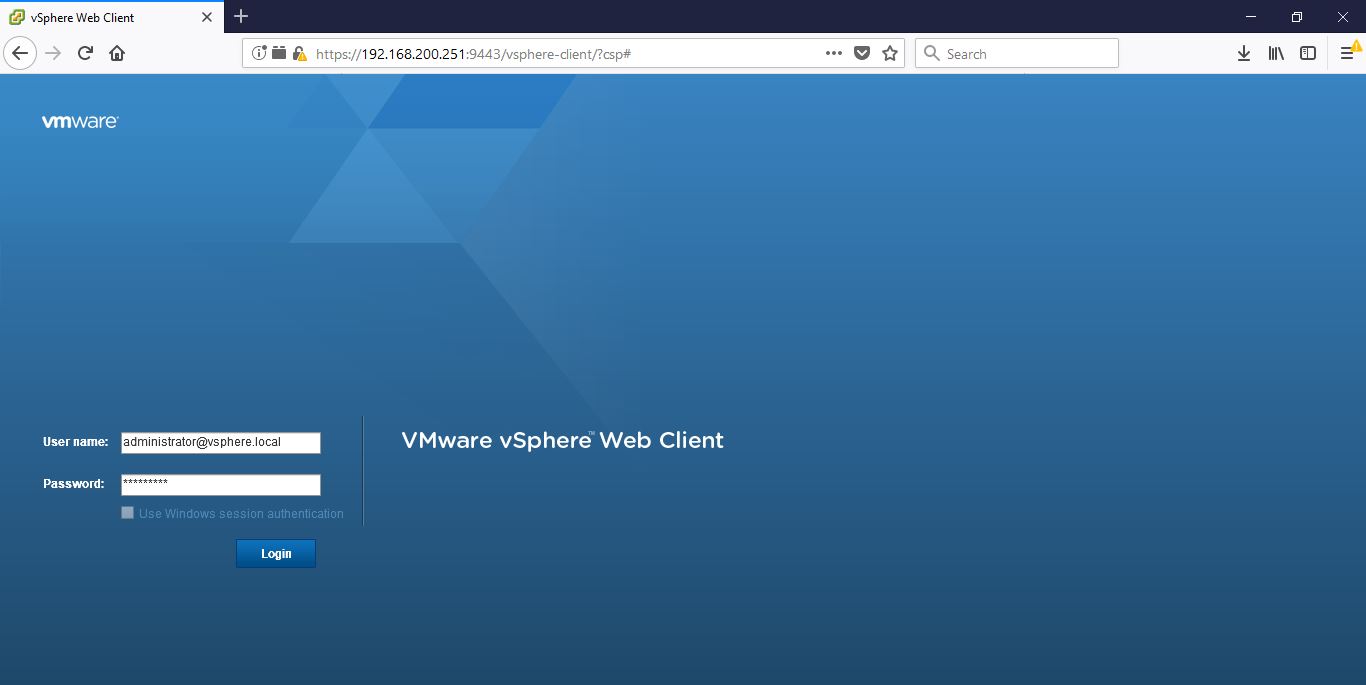The width and height of the screenshot is (1366, 685).
Task: Bookmark this page with the star icon
Action: [x=889, y=54]
